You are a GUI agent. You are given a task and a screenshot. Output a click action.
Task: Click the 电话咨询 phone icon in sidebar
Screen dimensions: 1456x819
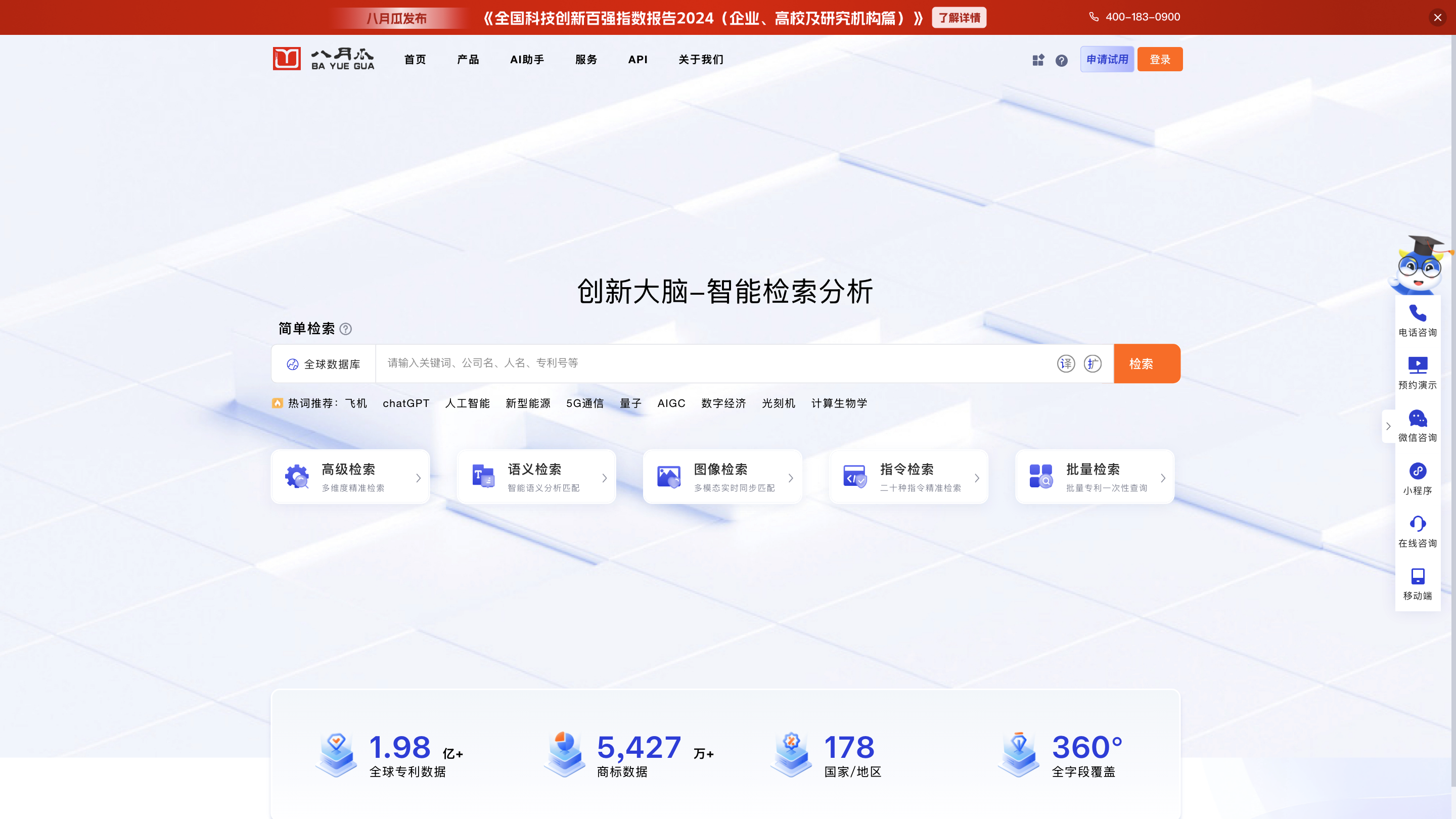(x=1417, y=313)
